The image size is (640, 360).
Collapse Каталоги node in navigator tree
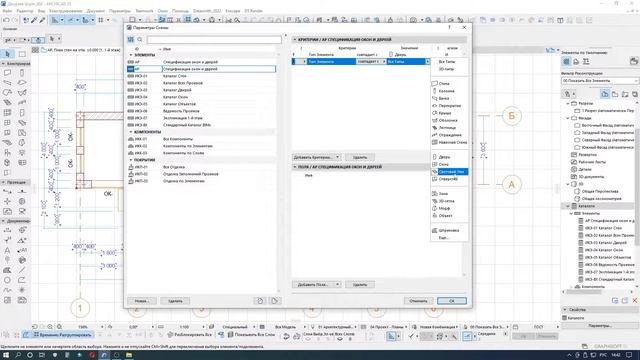pyautogui.click(x=568, y=206)
